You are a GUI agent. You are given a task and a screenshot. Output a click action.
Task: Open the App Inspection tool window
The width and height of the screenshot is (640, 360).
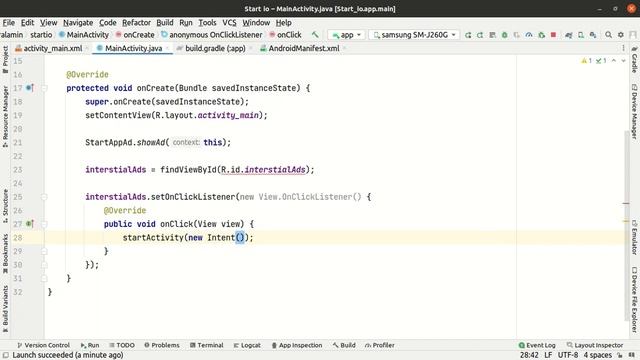pos(297,345)
